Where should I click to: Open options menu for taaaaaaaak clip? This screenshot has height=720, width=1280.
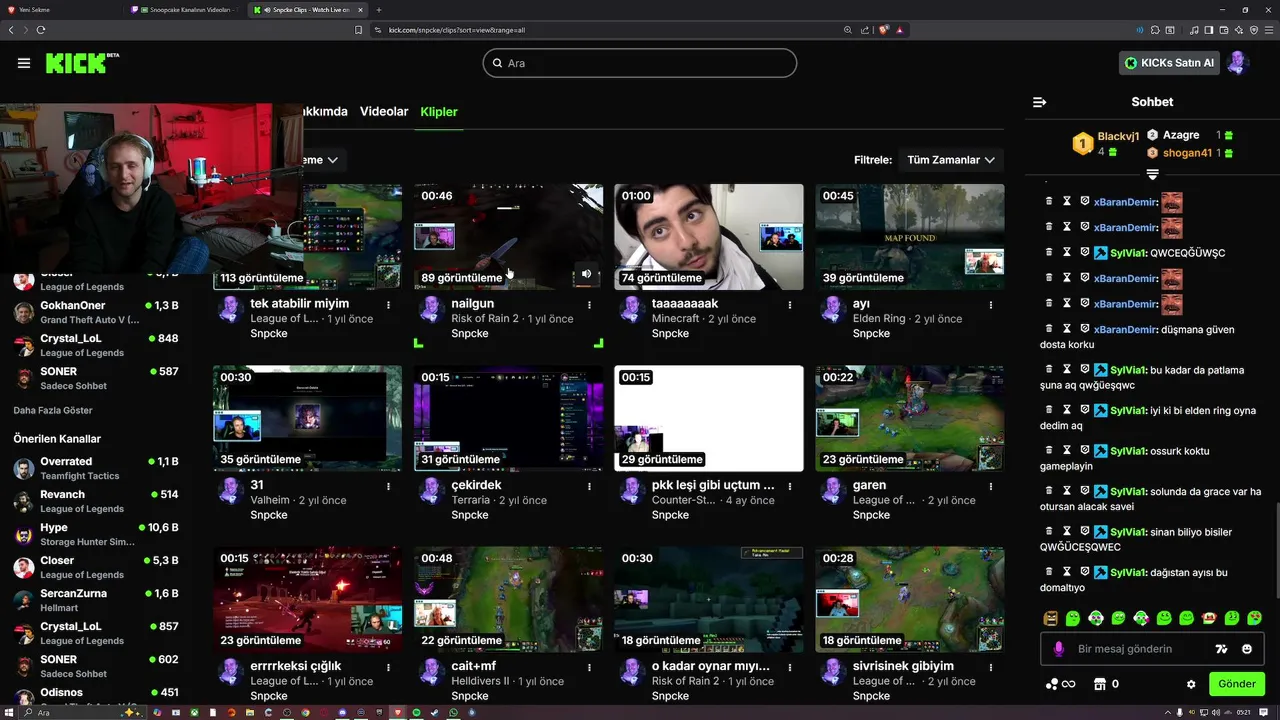click(790, 305)
